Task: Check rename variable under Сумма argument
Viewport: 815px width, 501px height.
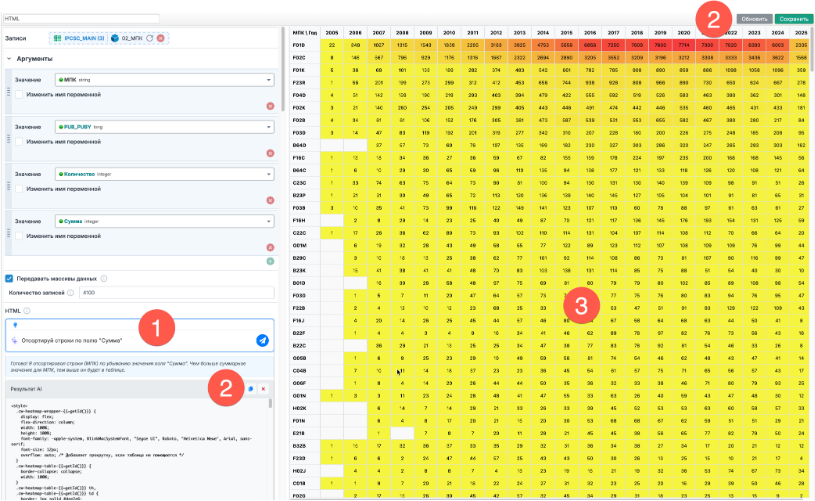Action: click(x=21, y=236)
